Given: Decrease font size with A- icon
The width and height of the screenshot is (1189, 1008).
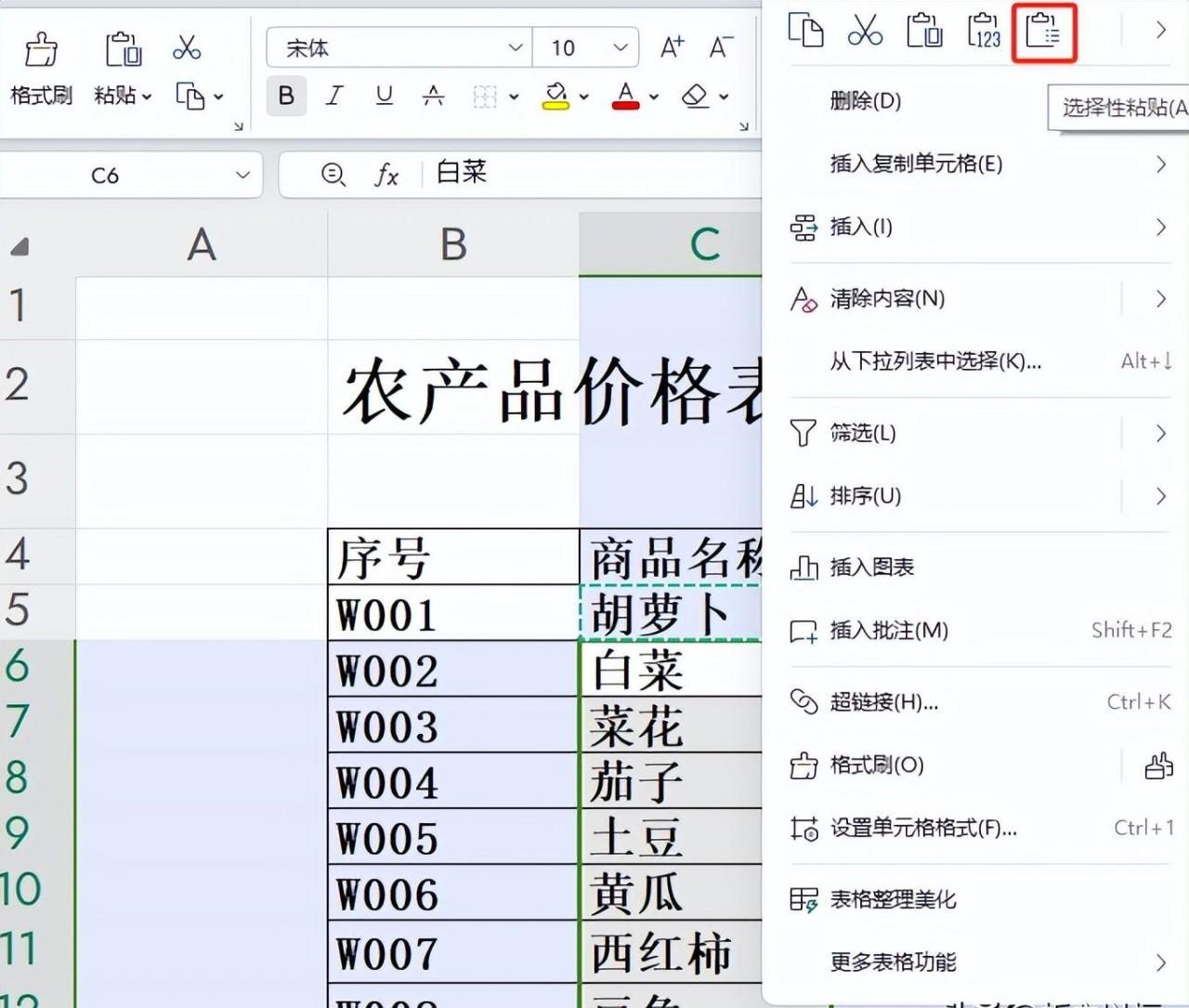Looking at the screenshot, I should [x=721, y=47].
